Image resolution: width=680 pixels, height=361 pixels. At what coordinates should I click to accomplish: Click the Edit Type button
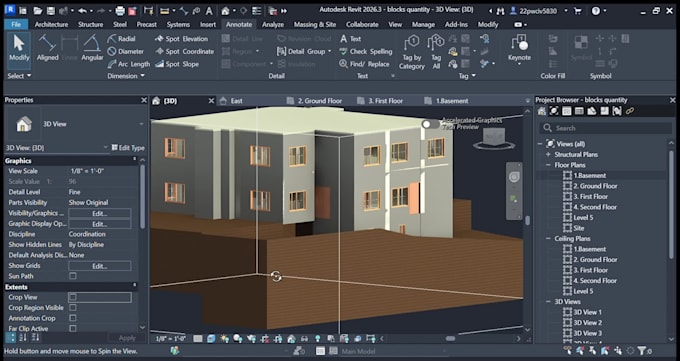pyautogui.click(x=128, y=148)
